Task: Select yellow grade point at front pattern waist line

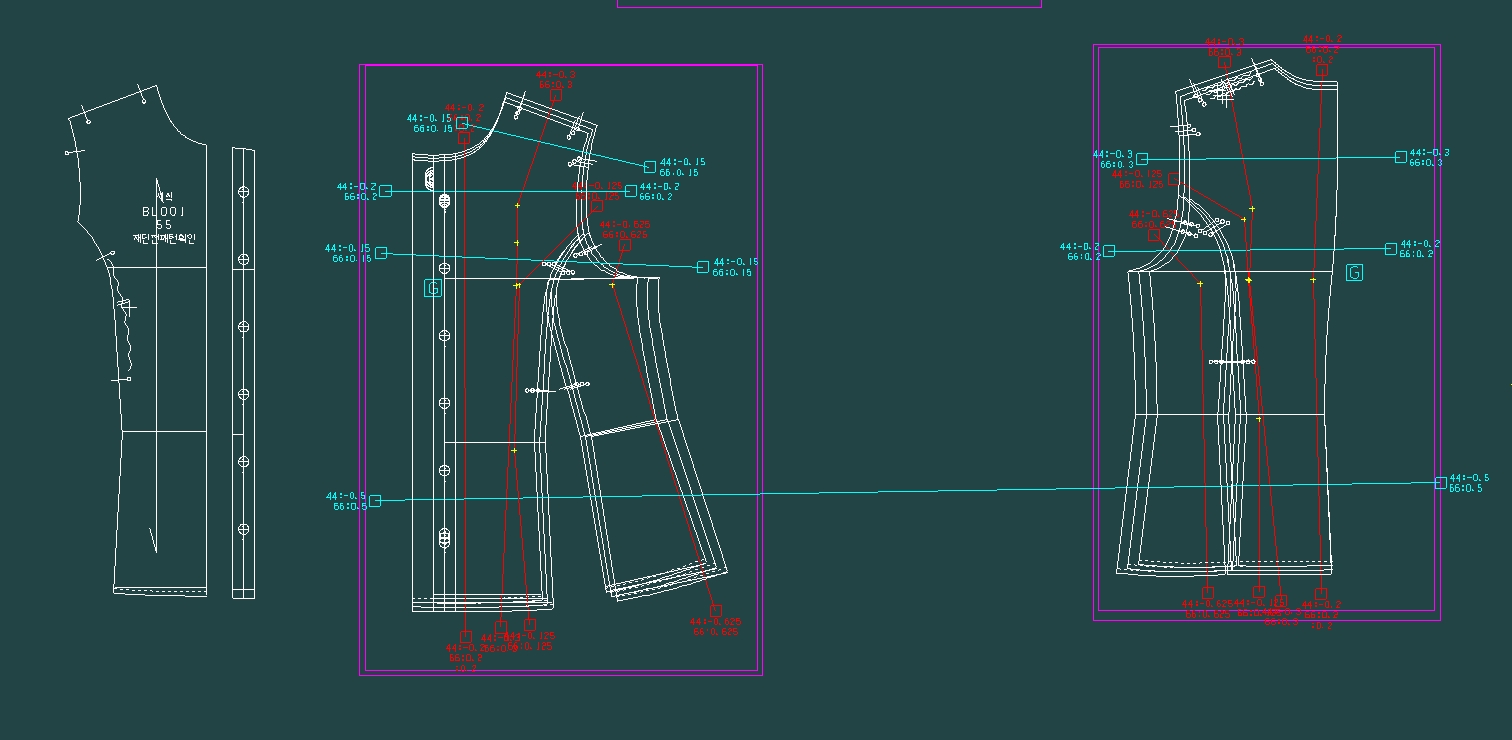Action: click(514, 451)
